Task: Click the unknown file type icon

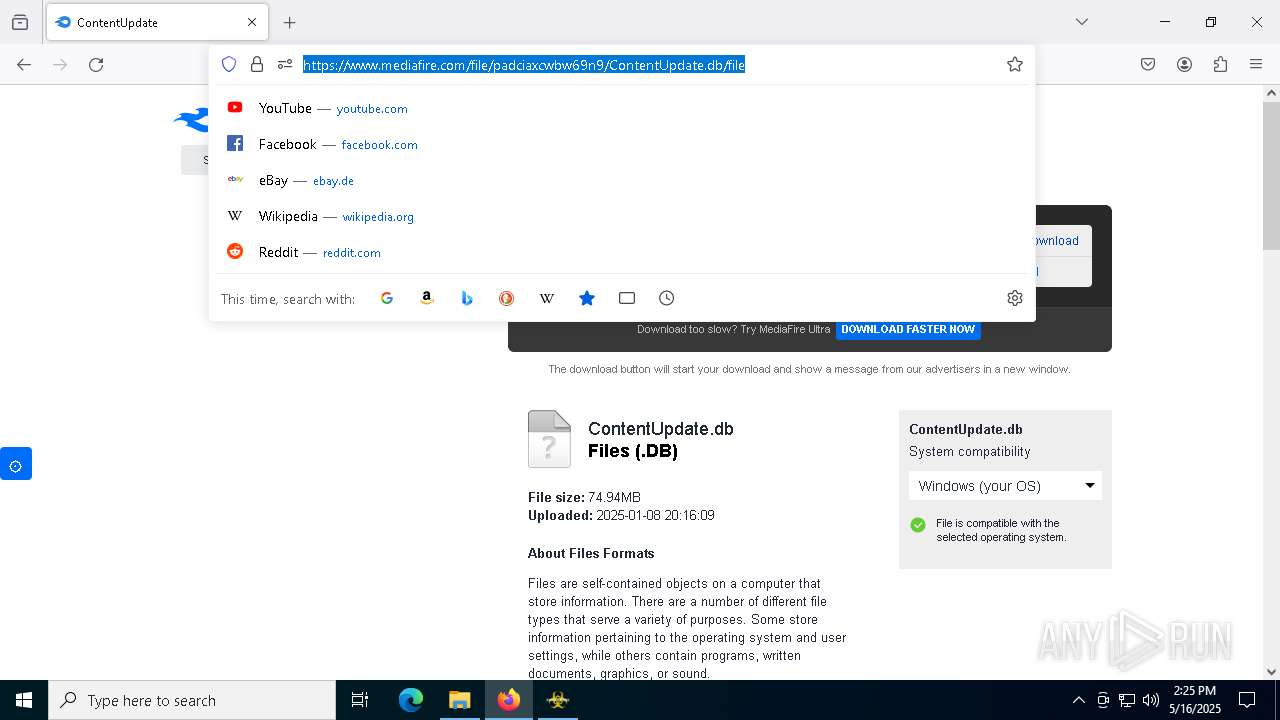Action: click(549, 439)
